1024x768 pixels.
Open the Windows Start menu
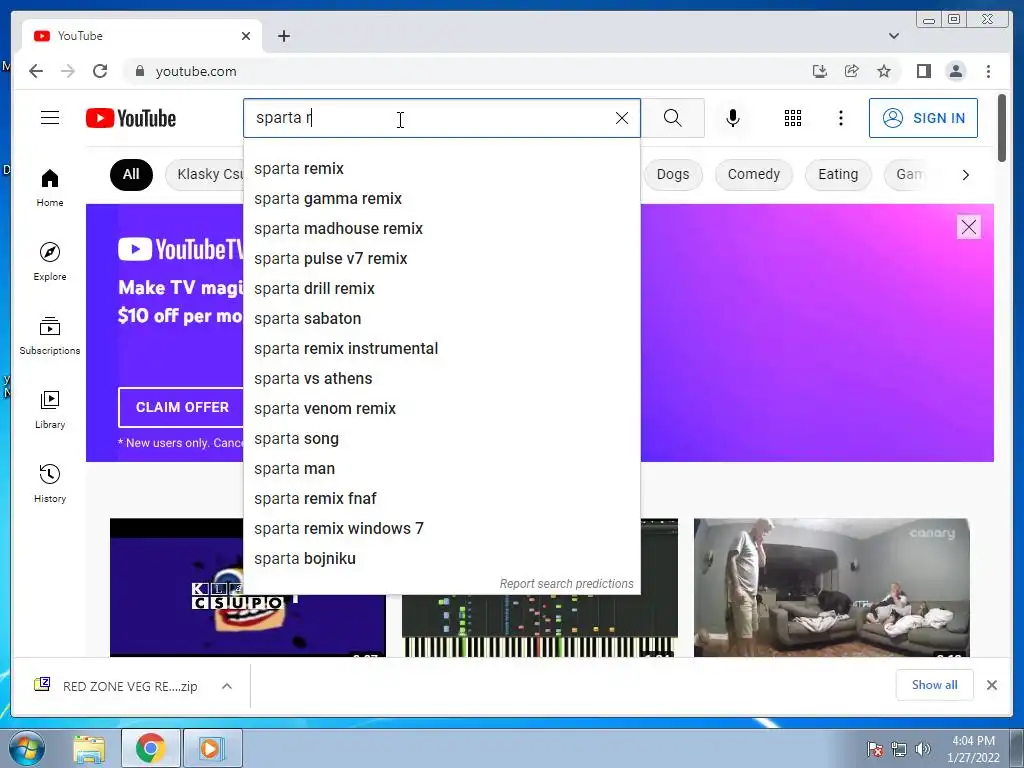26,748
